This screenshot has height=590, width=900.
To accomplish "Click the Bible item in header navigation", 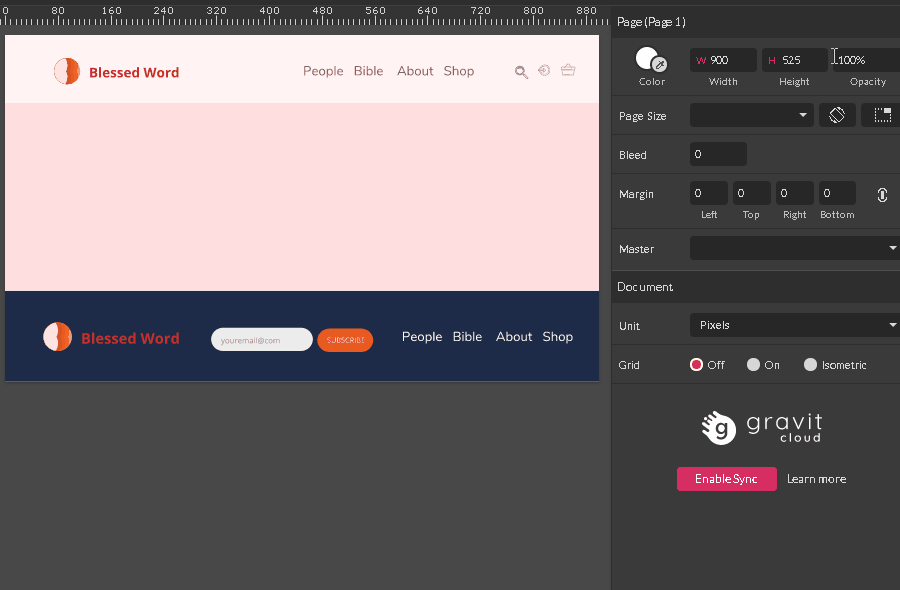I will click(368, 71).
